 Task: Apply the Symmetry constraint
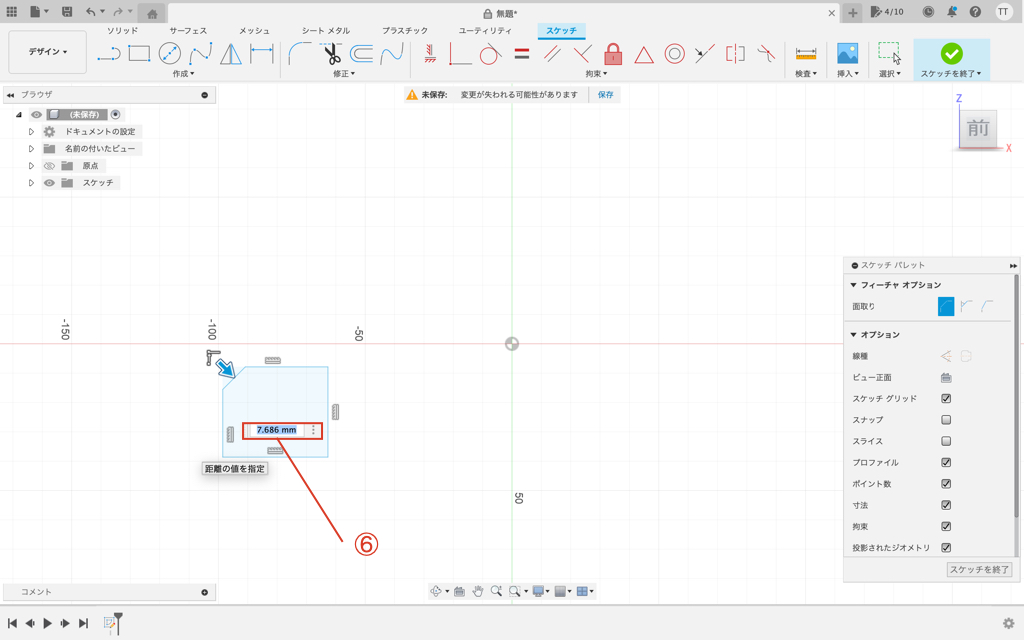(x=735, y=54)
